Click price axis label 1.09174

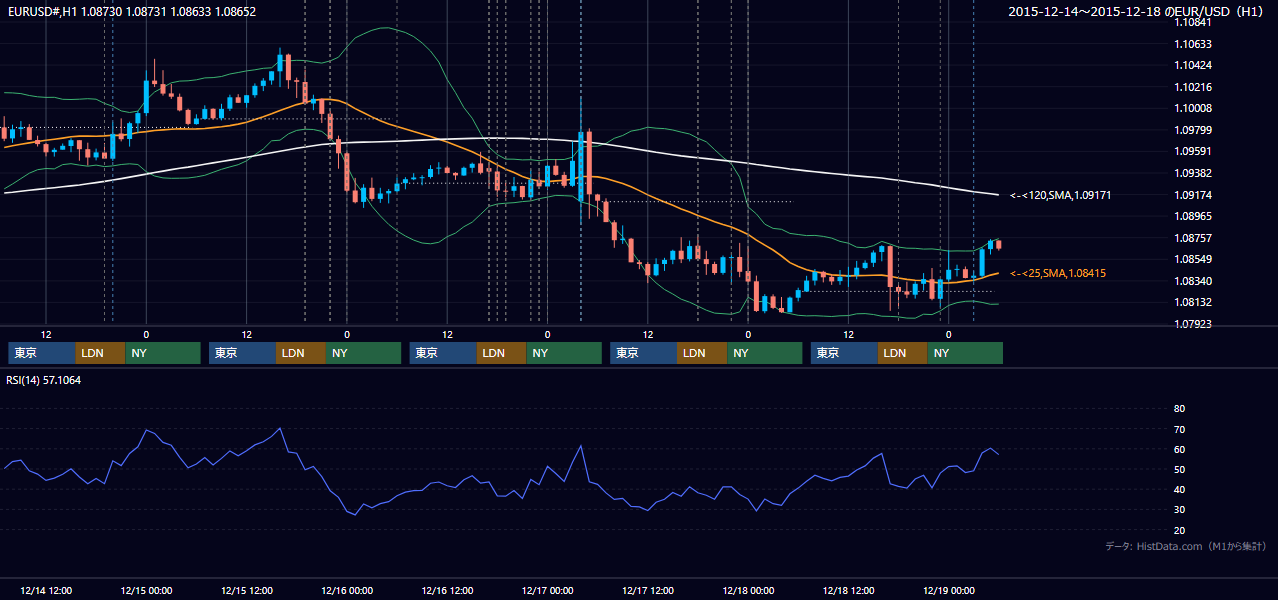(1193, 195)
